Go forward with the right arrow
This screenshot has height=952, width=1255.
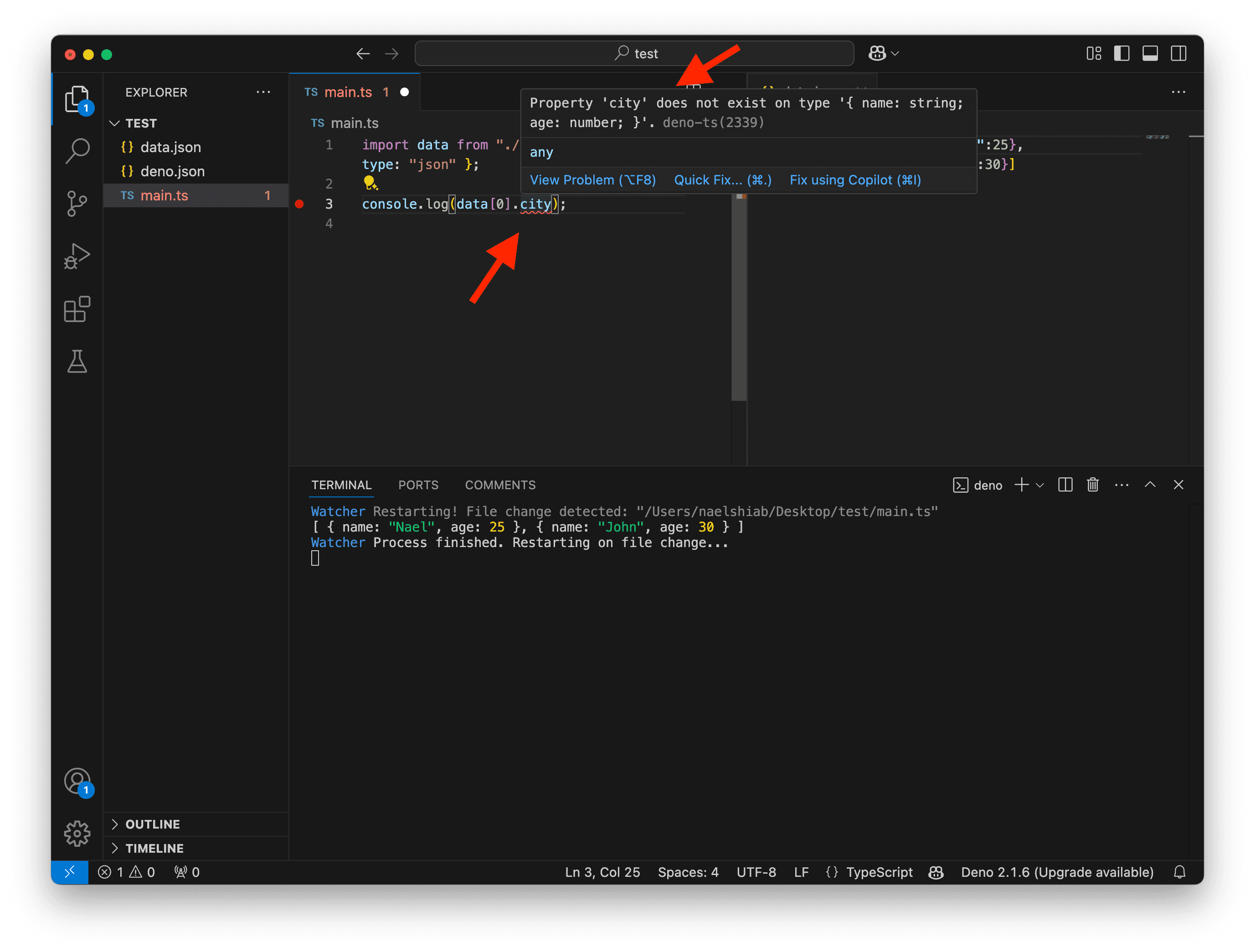pos(391,53)
